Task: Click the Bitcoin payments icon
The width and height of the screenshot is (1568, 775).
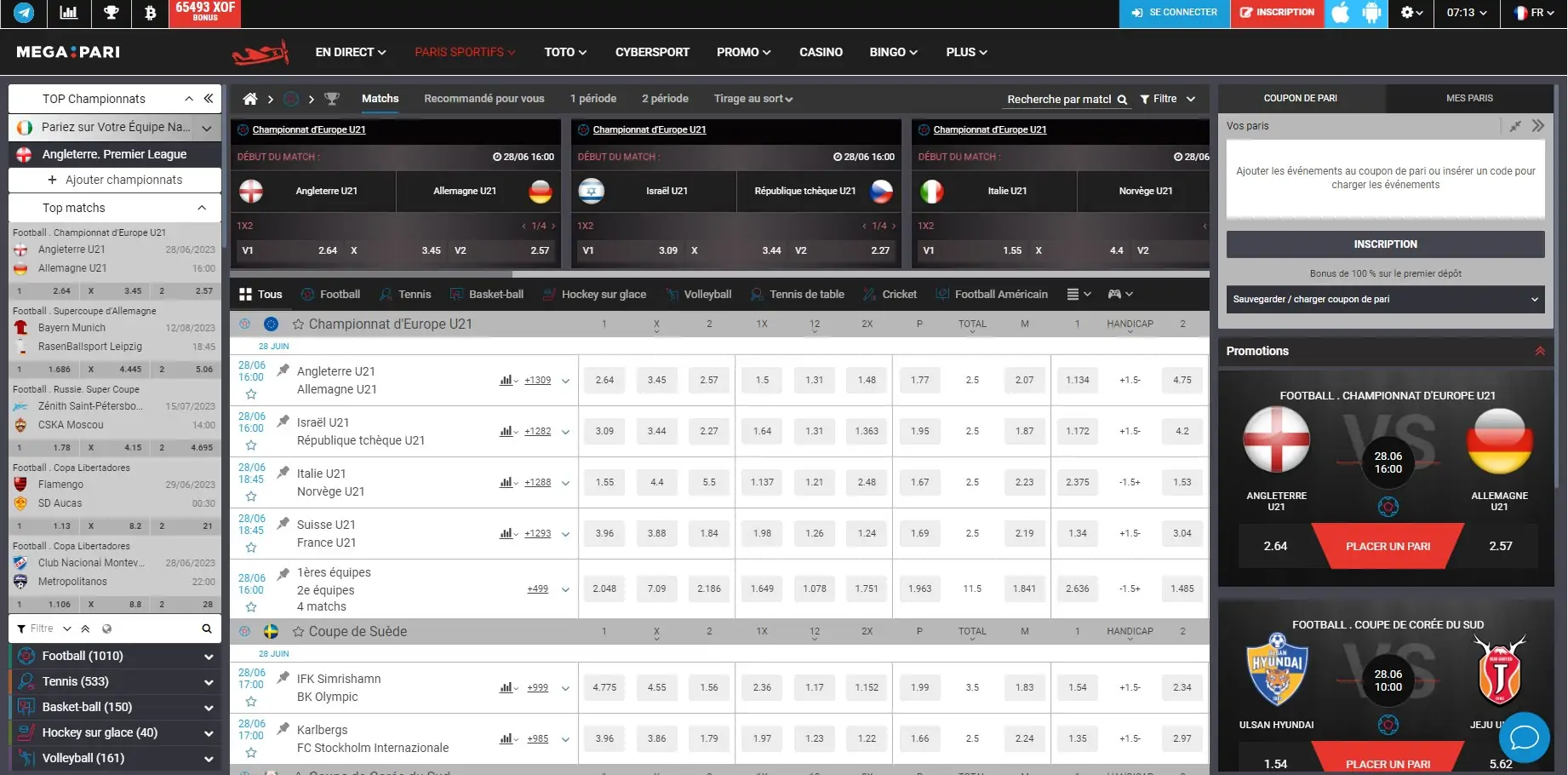Action: 150,13
